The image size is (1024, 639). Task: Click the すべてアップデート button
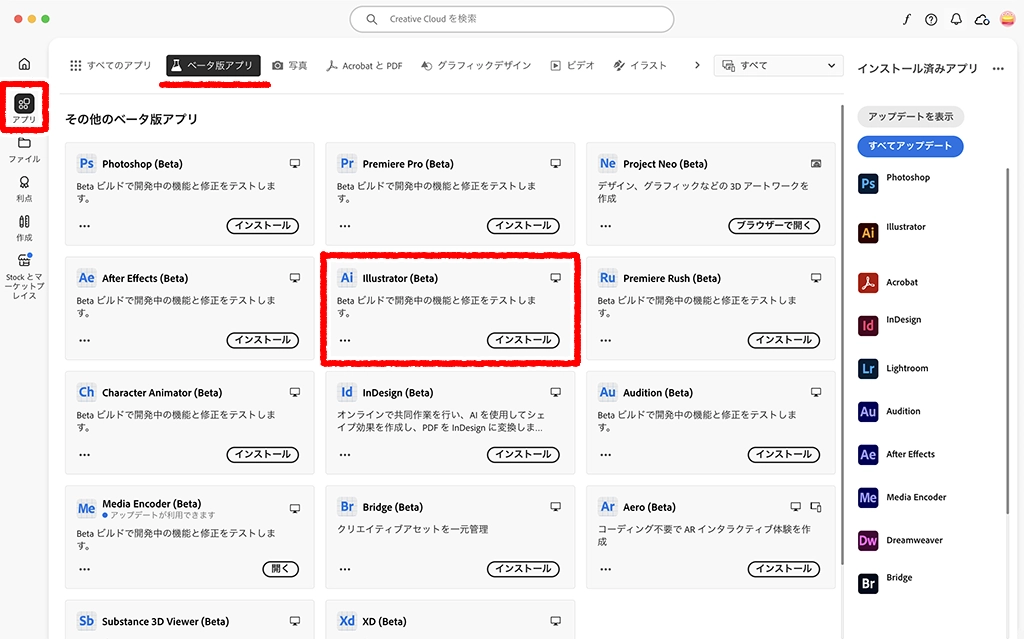tap(910, 146)
